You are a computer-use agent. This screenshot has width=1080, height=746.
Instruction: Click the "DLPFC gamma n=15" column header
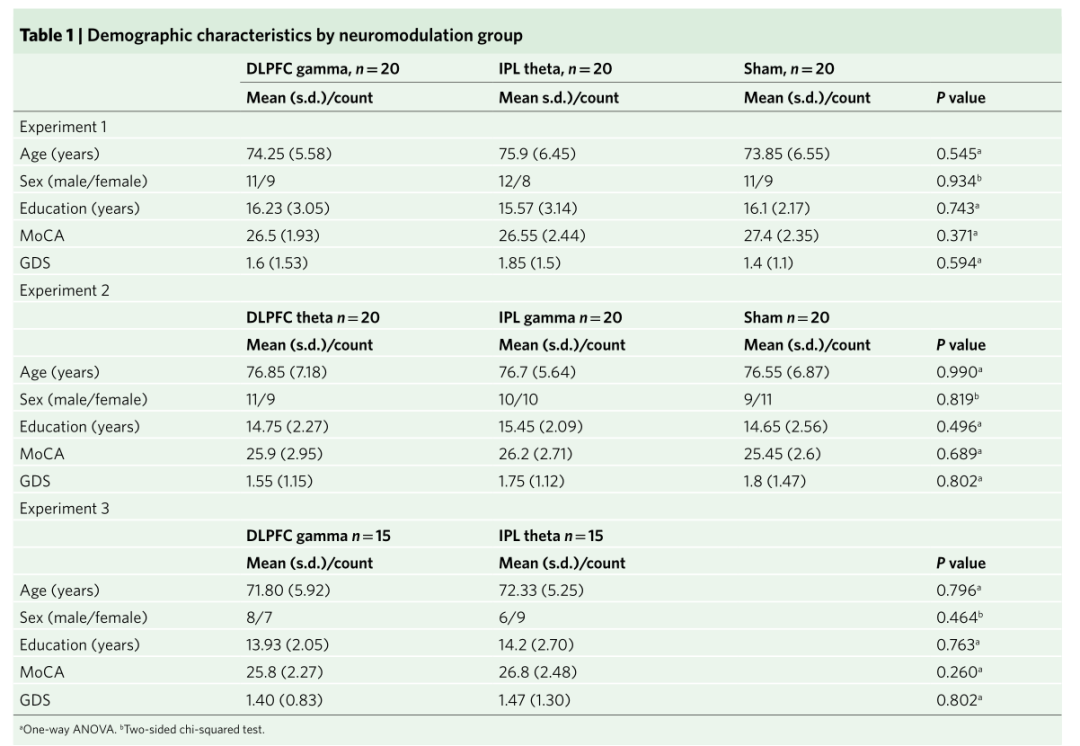(318, 536)
